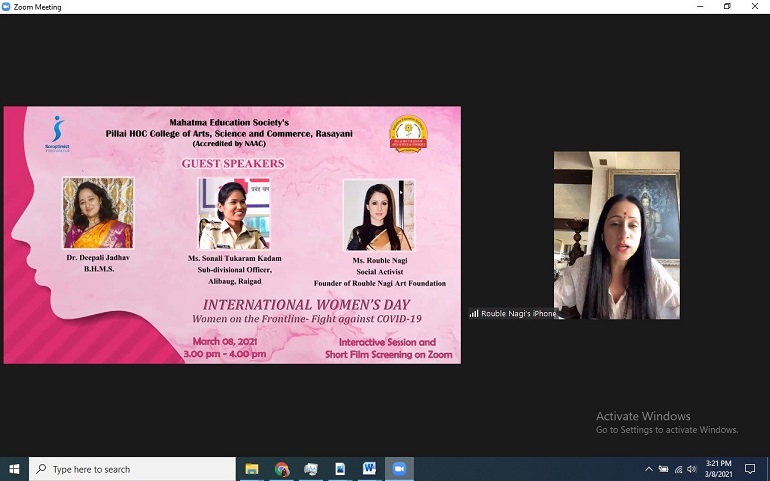Image resolution: width=770 pixels, height=481 pixels.
Task: Click 'Women on the Frontline- Fight against COVID-19'
Action: (x=306, y=319)
